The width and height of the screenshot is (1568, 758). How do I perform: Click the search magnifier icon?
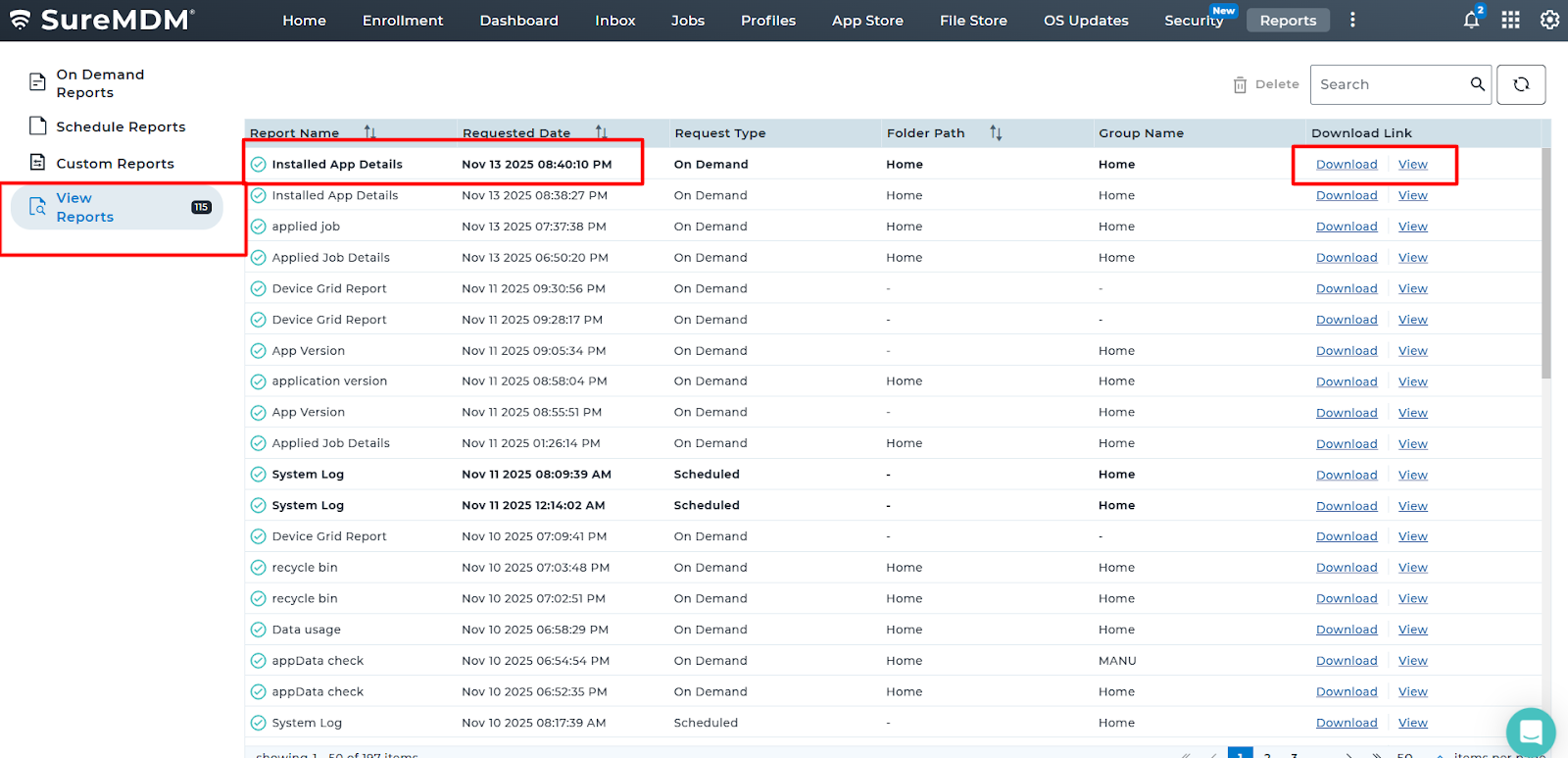click(x=1477, y=84)
